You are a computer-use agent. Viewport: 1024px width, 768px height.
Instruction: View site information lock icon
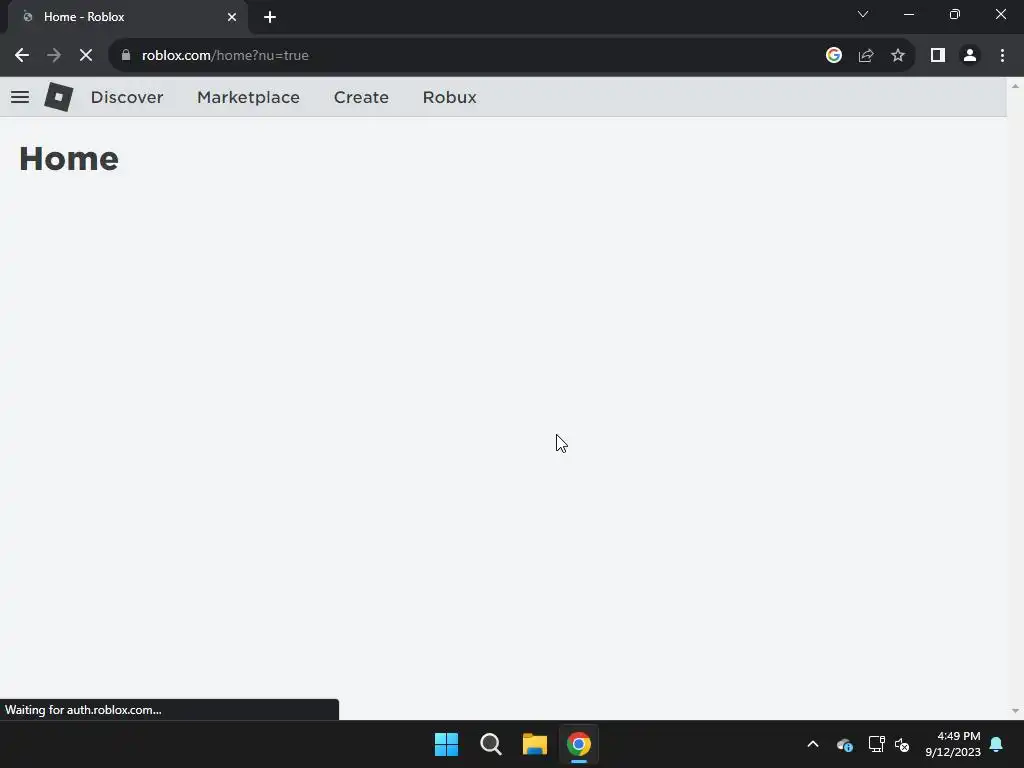pyautogui.click(x=126, y=56)
